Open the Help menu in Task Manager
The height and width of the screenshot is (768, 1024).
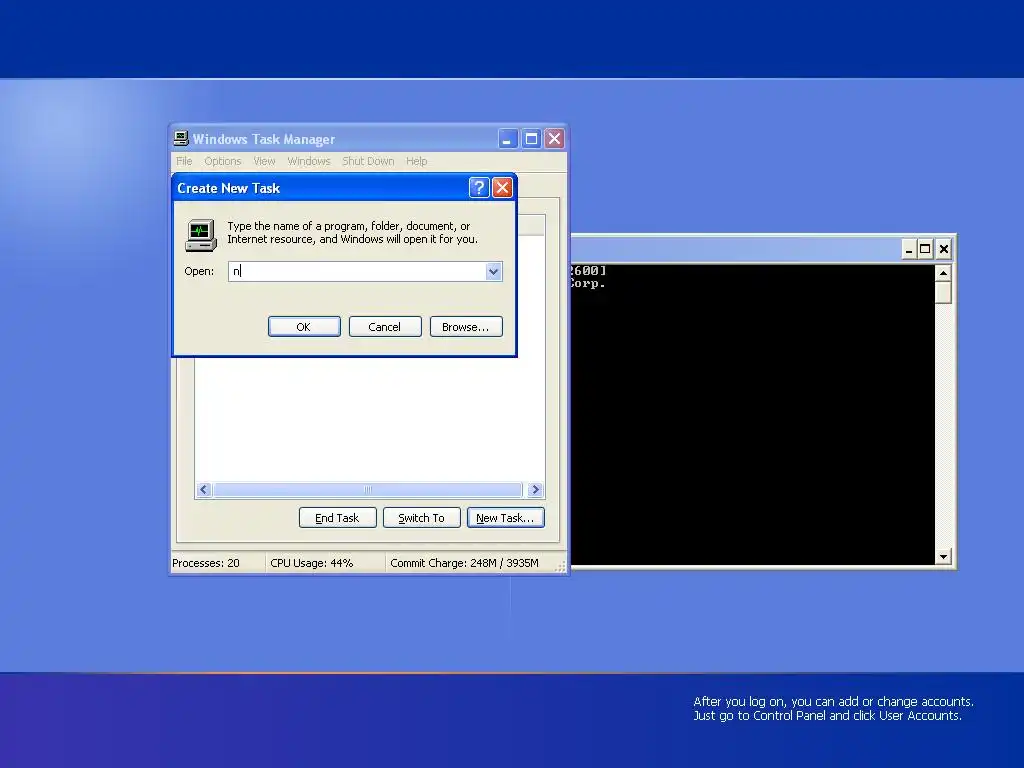pyautogui.click(x=417, y=161)
